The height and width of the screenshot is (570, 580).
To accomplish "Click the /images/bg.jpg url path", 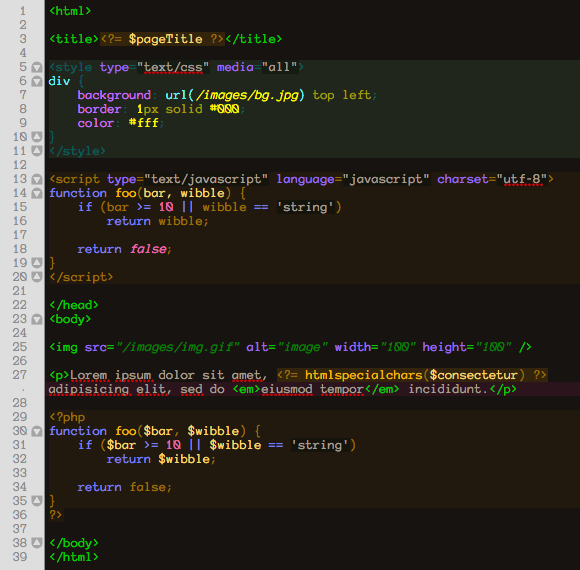I will click(x=247, y=95).
